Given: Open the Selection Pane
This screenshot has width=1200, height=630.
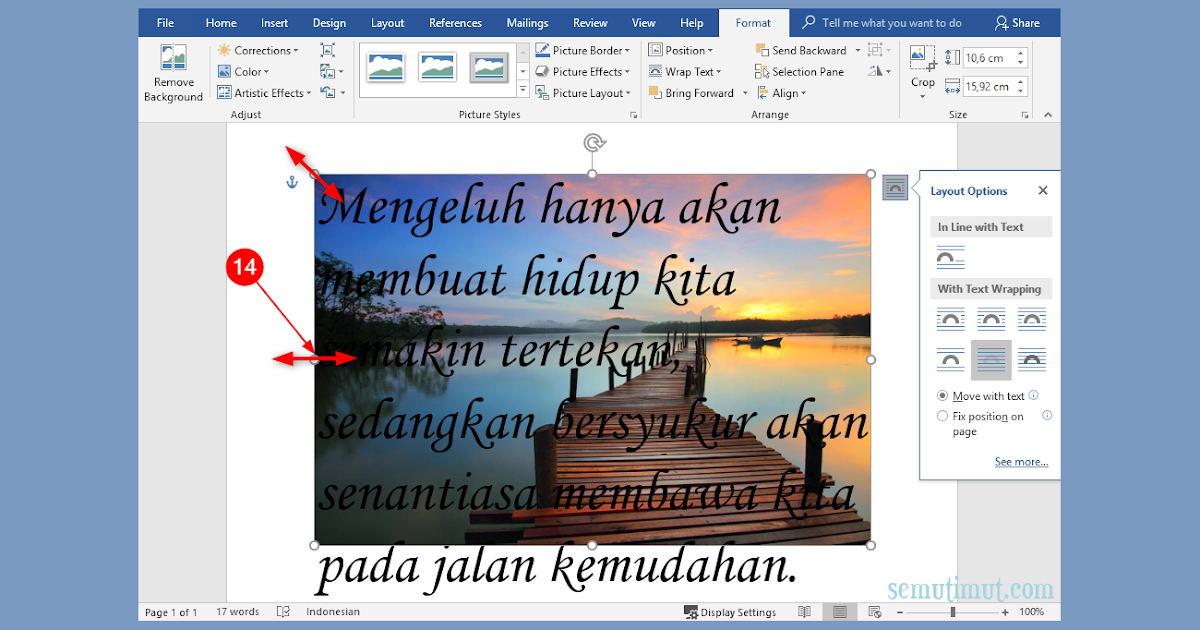Looking at the screenshot, I should click(800, 71).
